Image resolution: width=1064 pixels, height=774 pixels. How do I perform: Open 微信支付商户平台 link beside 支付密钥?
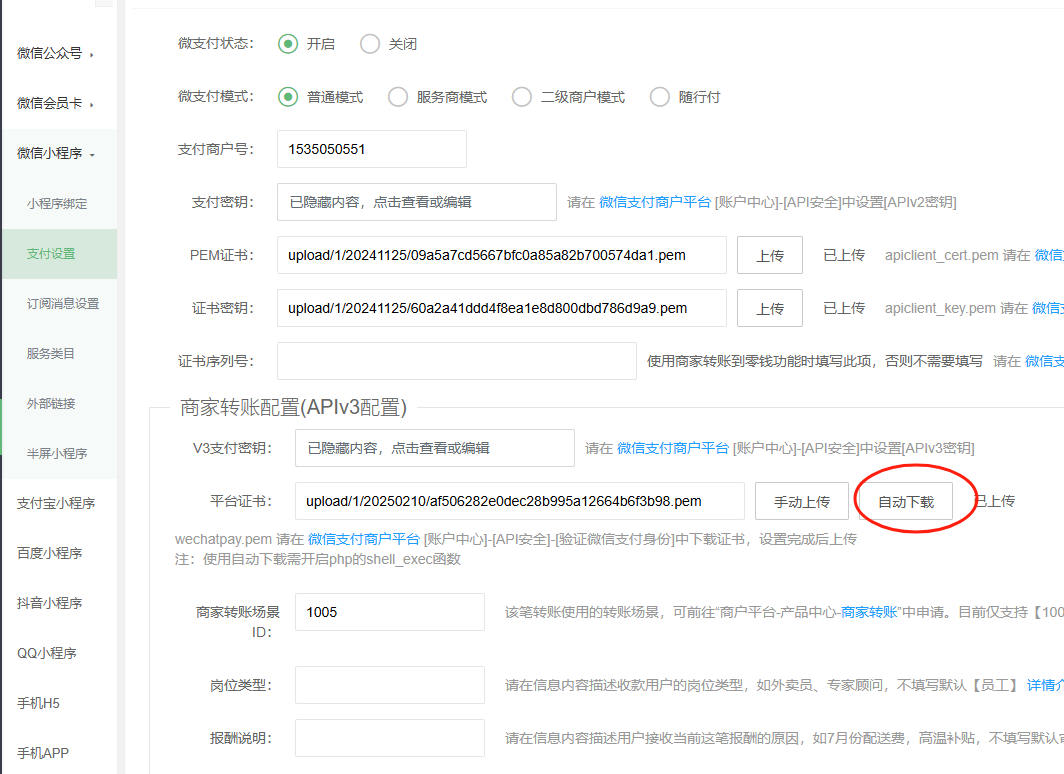click(x=655, y=202)
